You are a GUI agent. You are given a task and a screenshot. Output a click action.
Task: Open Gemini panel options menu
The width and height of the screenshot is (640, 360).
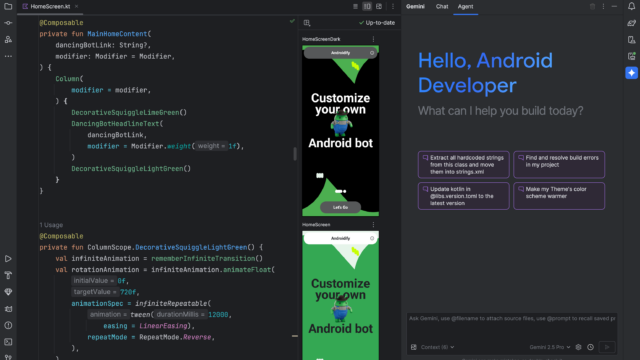tap(603, 7)
